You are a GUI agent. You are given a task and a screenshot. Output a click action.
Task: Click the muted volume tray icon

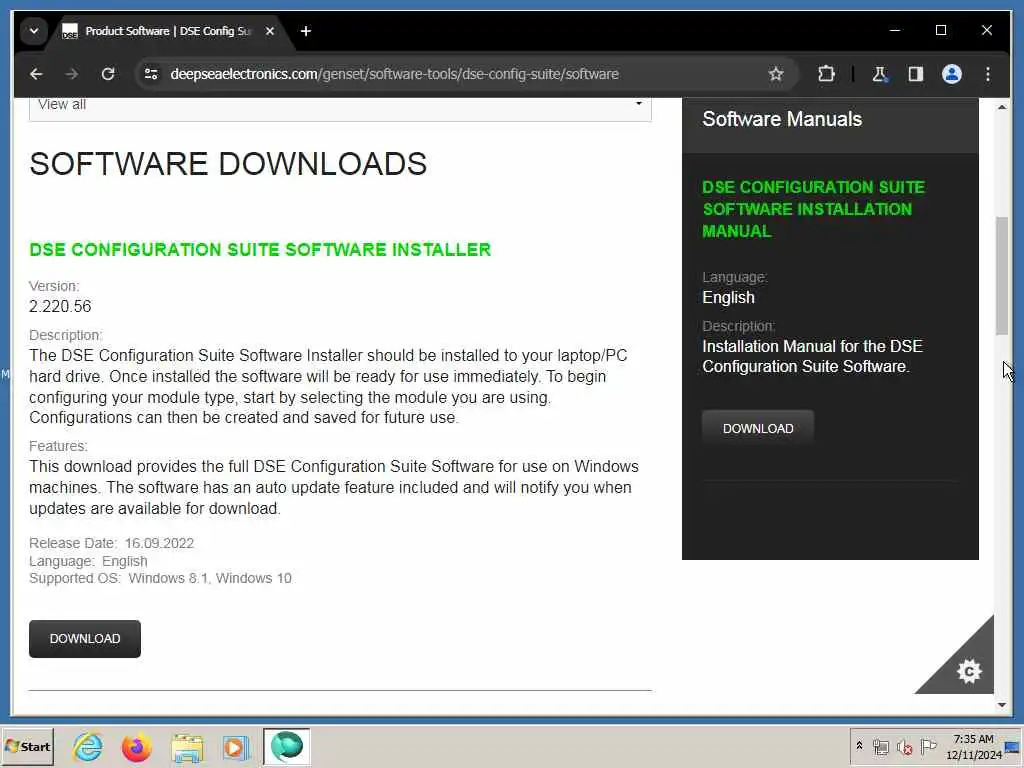pyautogui.click(x=904, y=746)
